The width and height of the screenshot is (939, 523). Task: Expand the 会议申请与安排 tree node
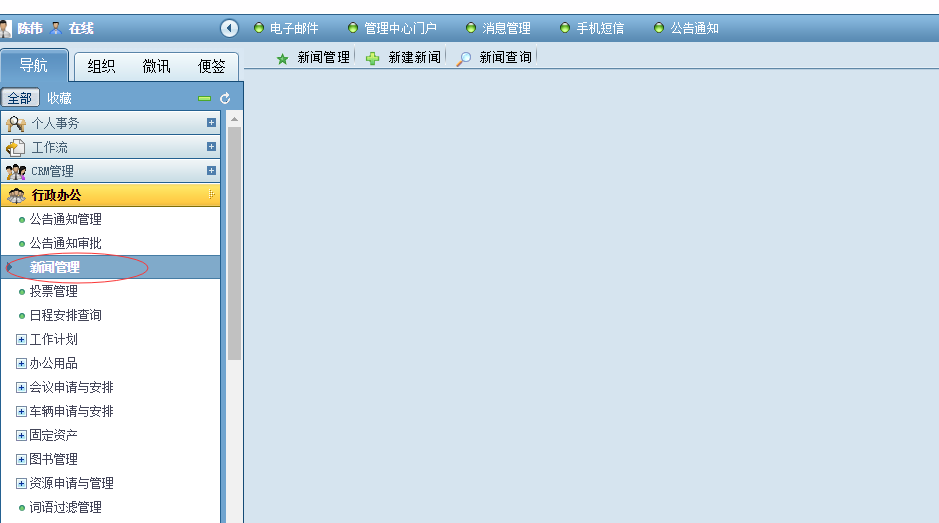(x=21, y=387)
